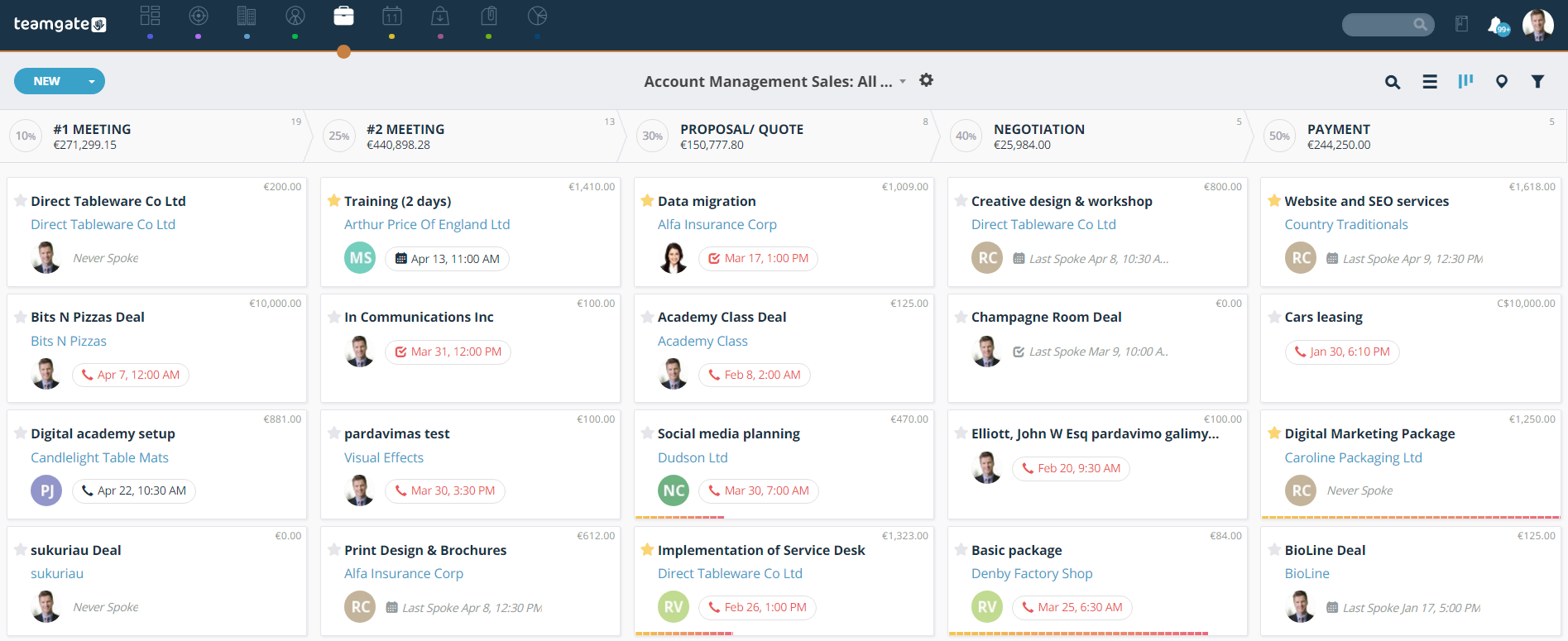The width and height of the screenshot is (1568, 641).
Task: Open pipeline settings gear icon
Action: pyautogui.click(x=927, y=80)
